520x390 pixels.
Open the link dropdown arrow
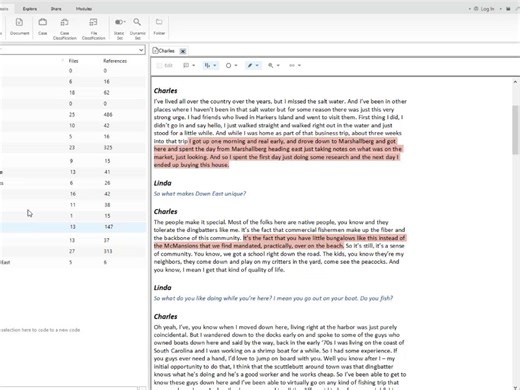coord(299,65)
